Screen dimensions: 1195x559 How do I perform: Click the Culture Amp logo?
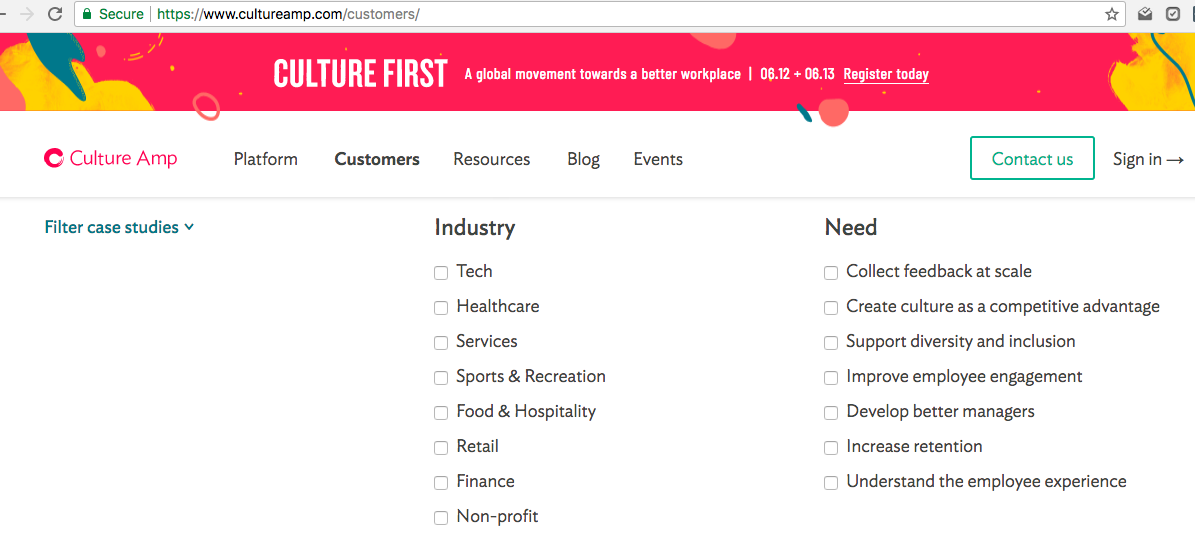(111, 159)
